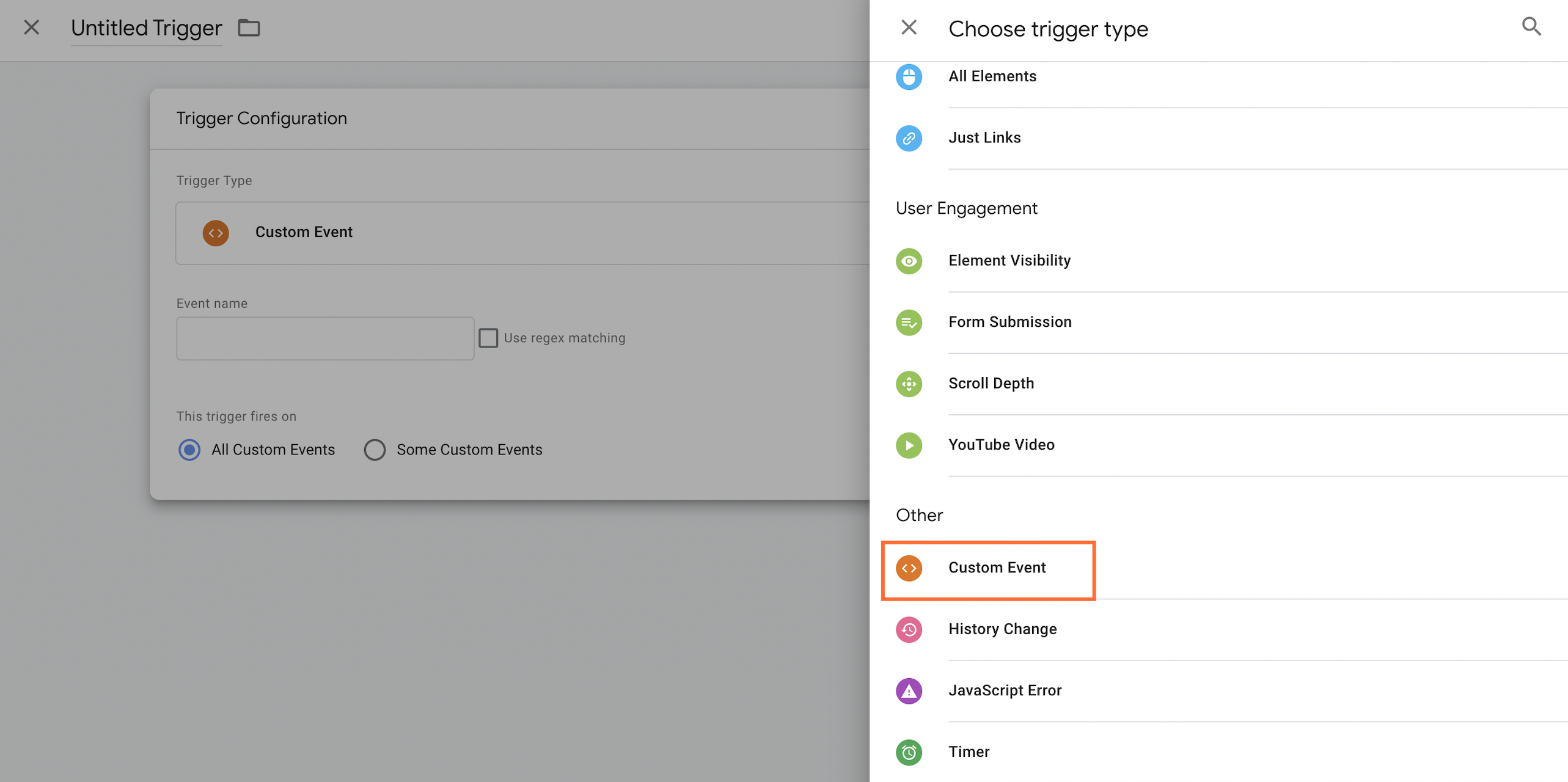
Task: Click the History Change icon
Action: click(x=909, y=629)
